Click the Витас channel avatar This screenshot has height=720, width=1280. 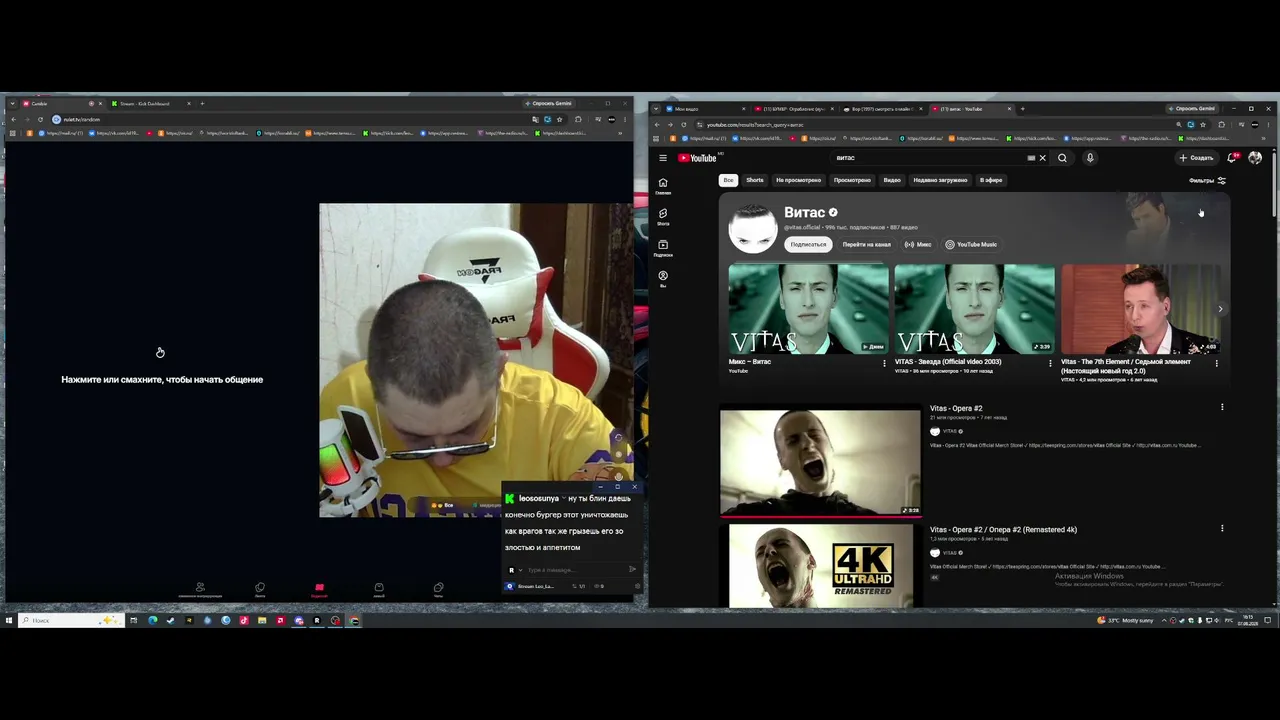753,229
